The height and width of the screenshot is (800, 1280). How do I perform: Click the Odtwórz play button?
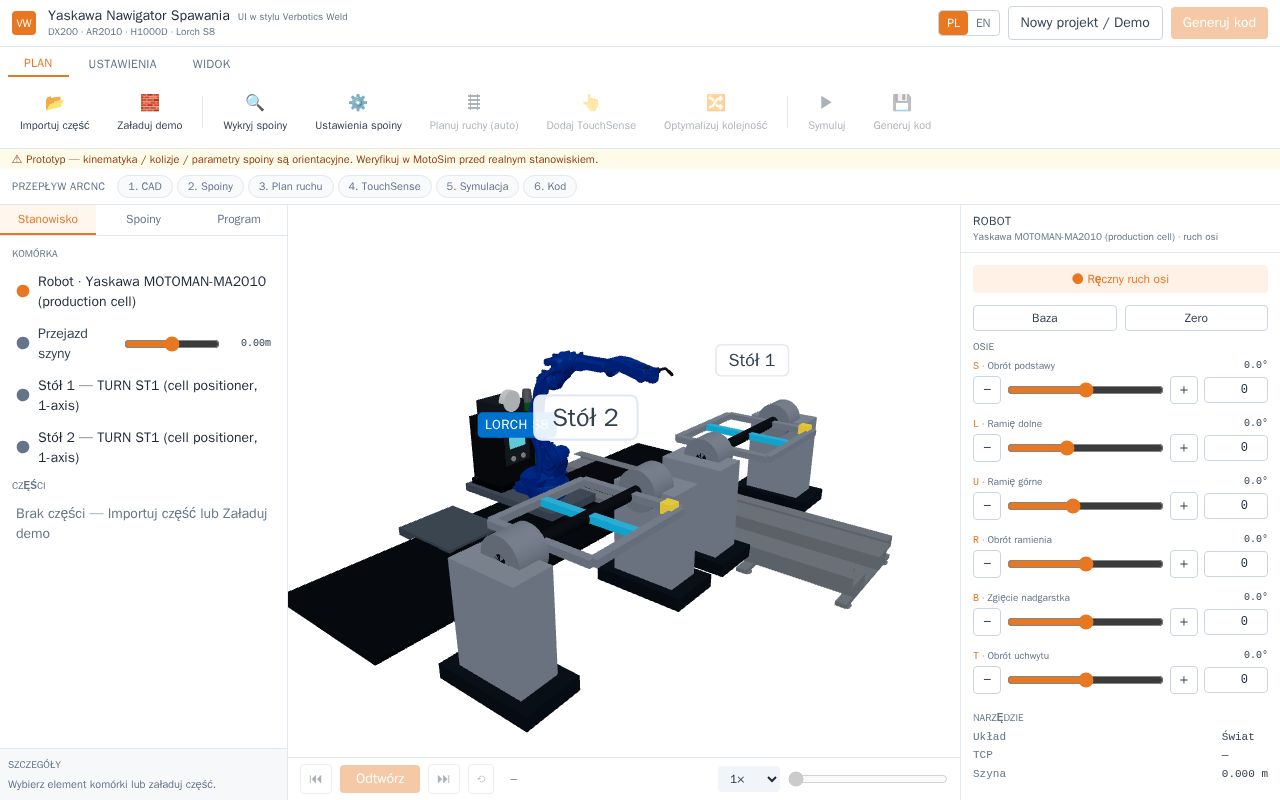click(380, 779)
